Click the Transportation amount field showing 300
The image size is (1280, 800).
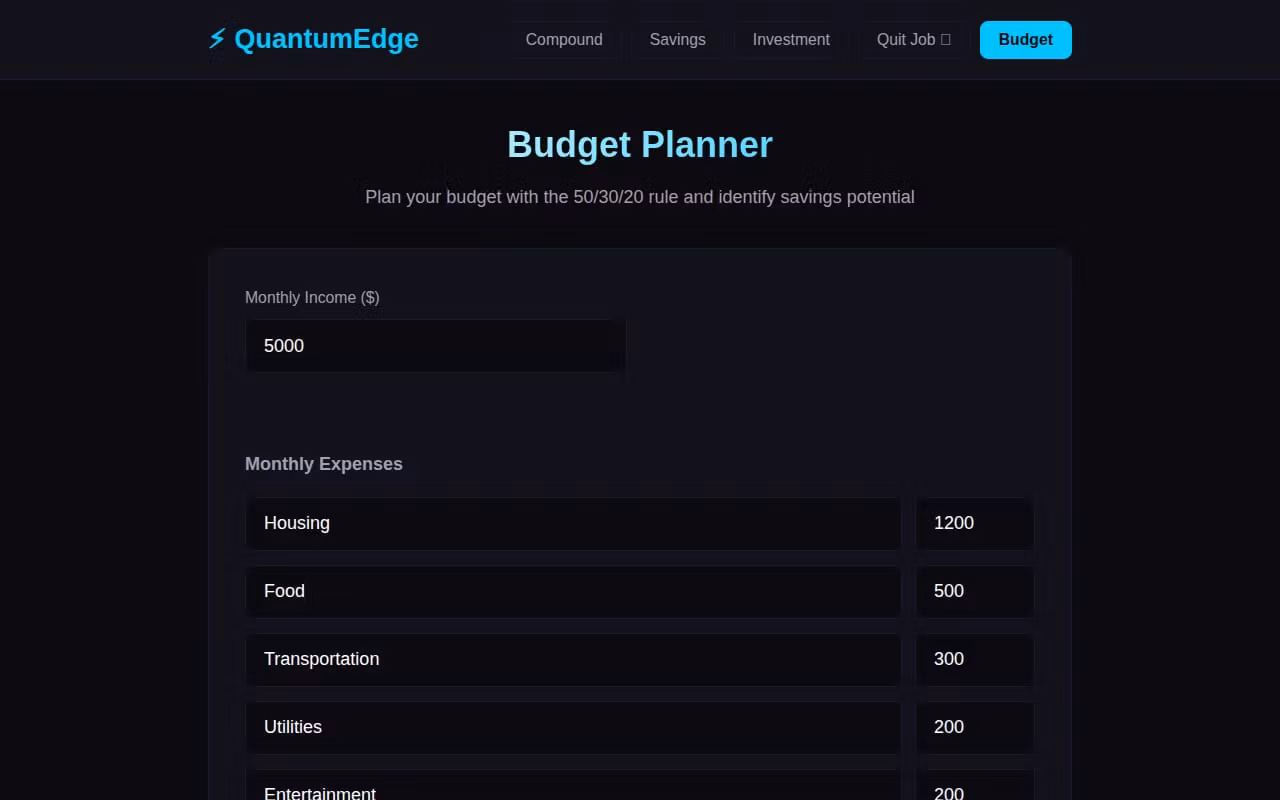tap(974, 659)
